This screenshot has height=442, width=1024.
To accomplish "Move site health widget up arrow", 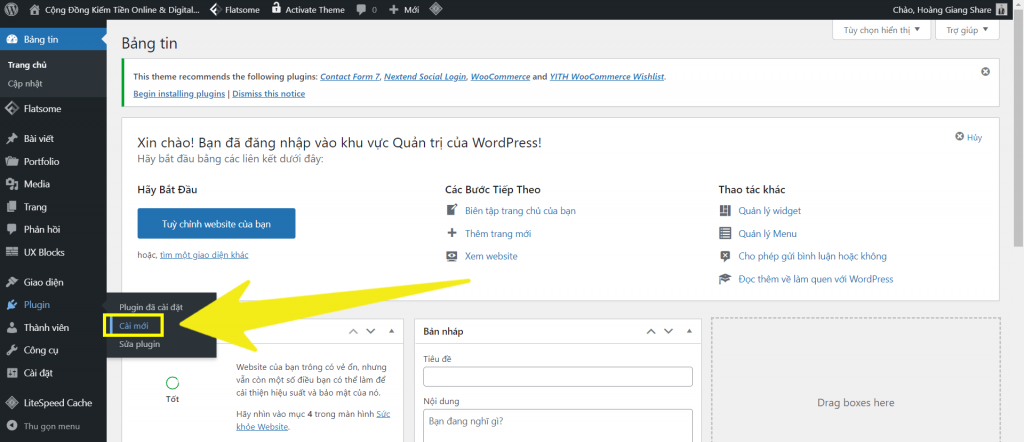I will pos(353,331).
